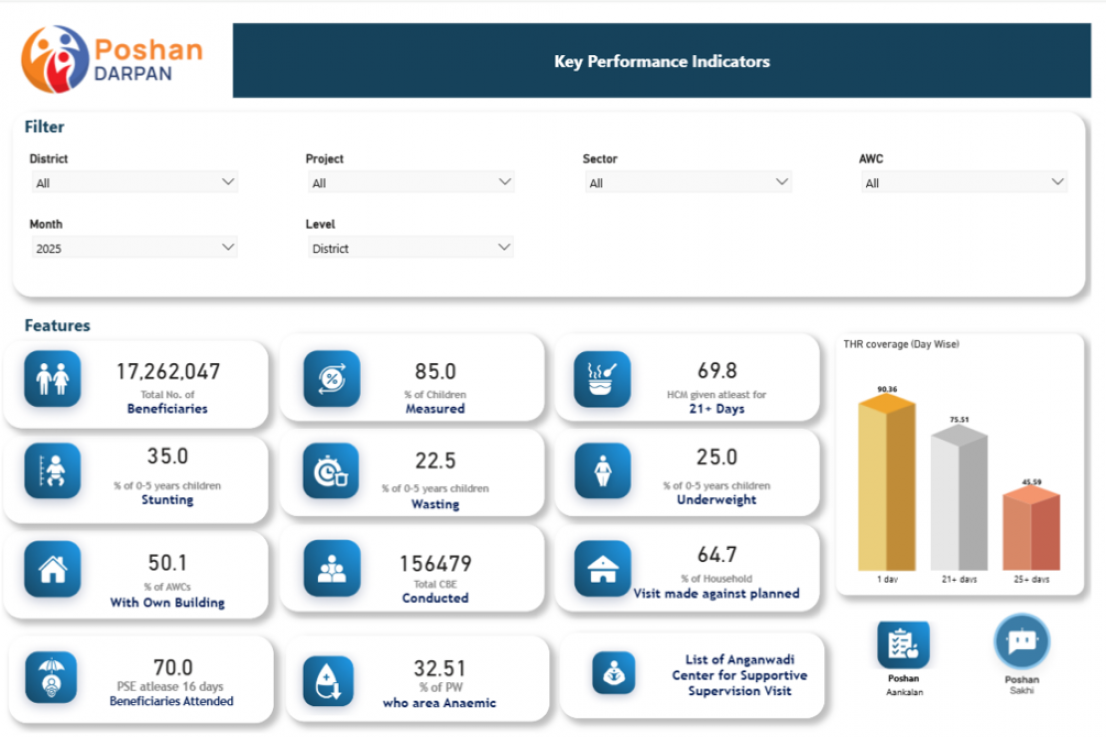This screenshot has height=737, width=1106.
Task: Click the HCM hot meal bowl icon
Action: point(602,379)
